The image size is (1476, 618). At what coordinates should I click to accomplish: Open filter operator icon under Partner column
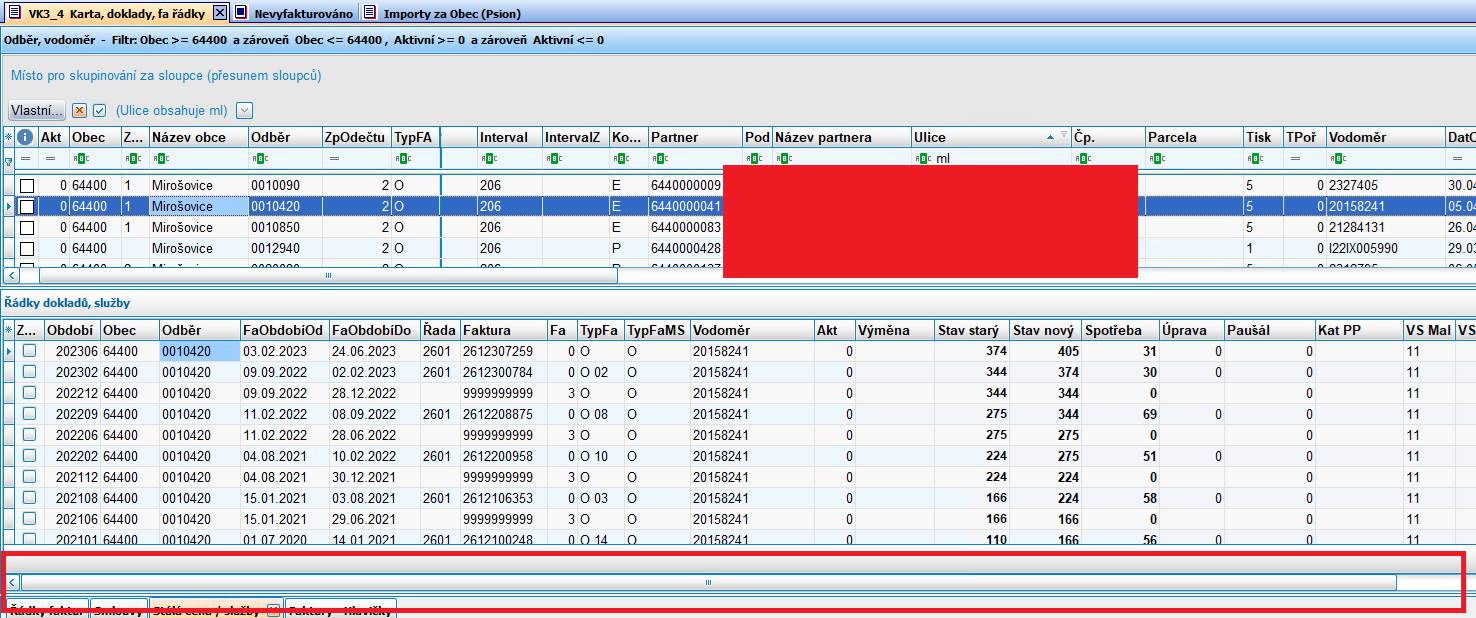tap(659, 159)
